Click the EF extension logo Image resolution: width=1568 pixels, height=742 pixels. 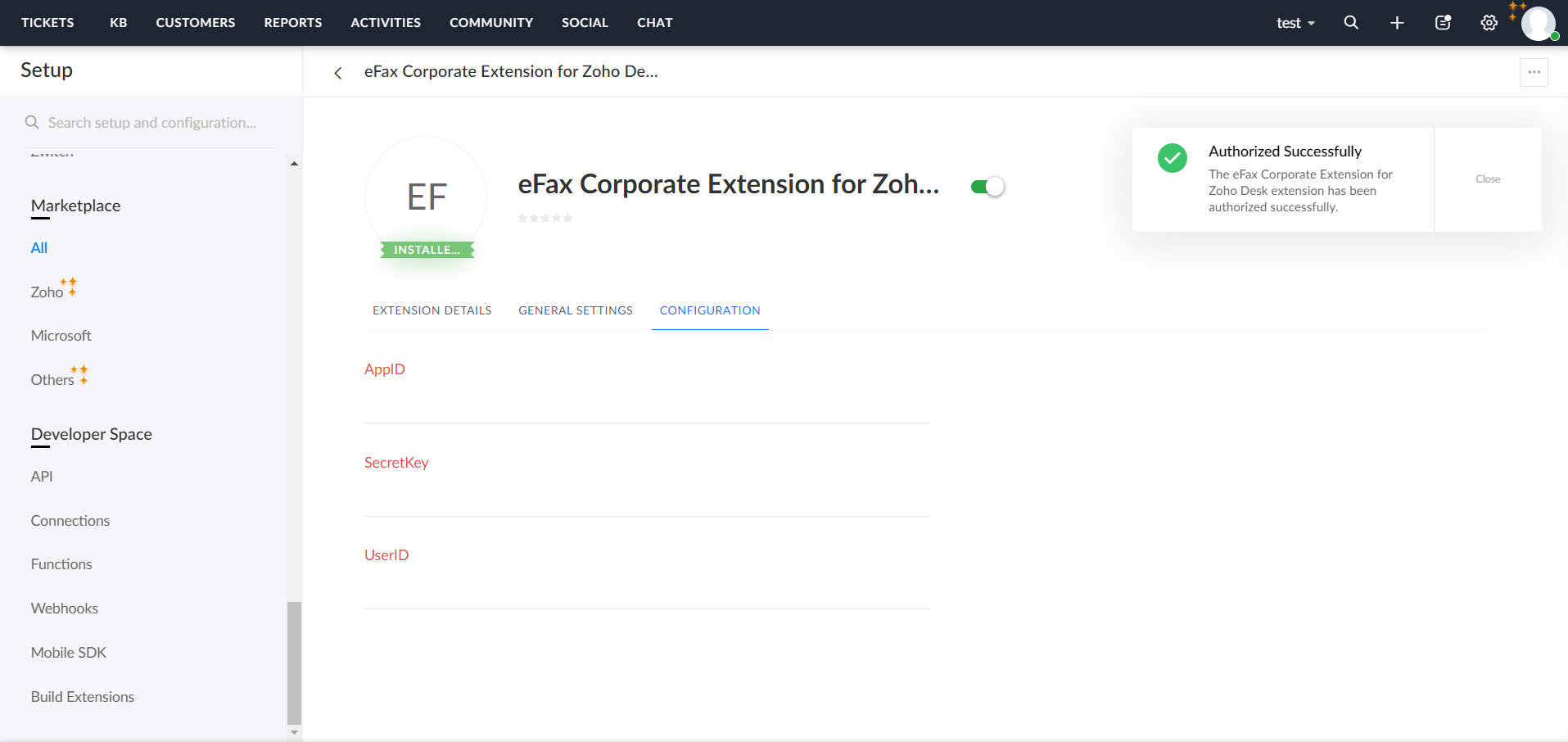point(426,197)
